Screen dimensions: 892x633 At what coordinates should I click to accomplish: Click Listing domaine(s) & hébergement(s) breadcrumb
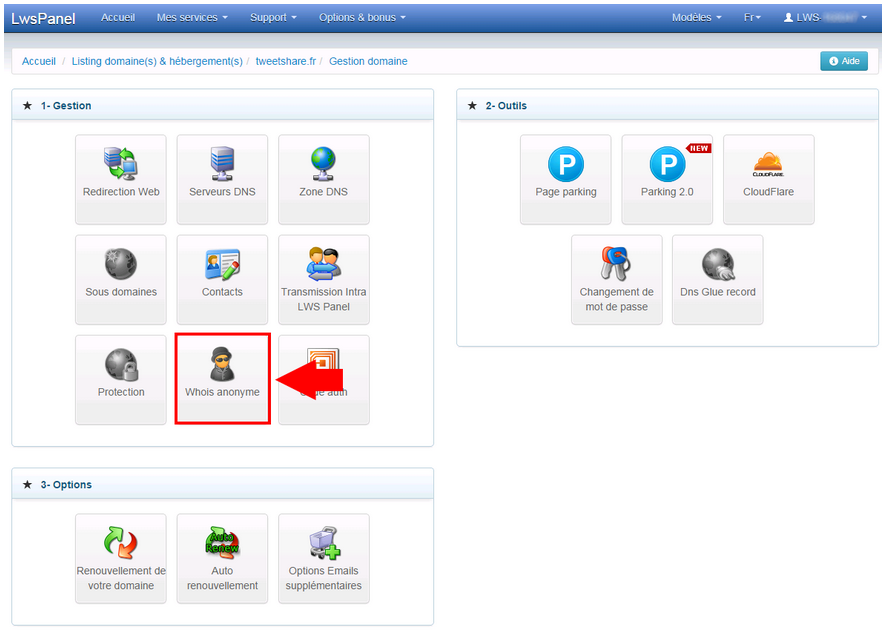[157, 61]
